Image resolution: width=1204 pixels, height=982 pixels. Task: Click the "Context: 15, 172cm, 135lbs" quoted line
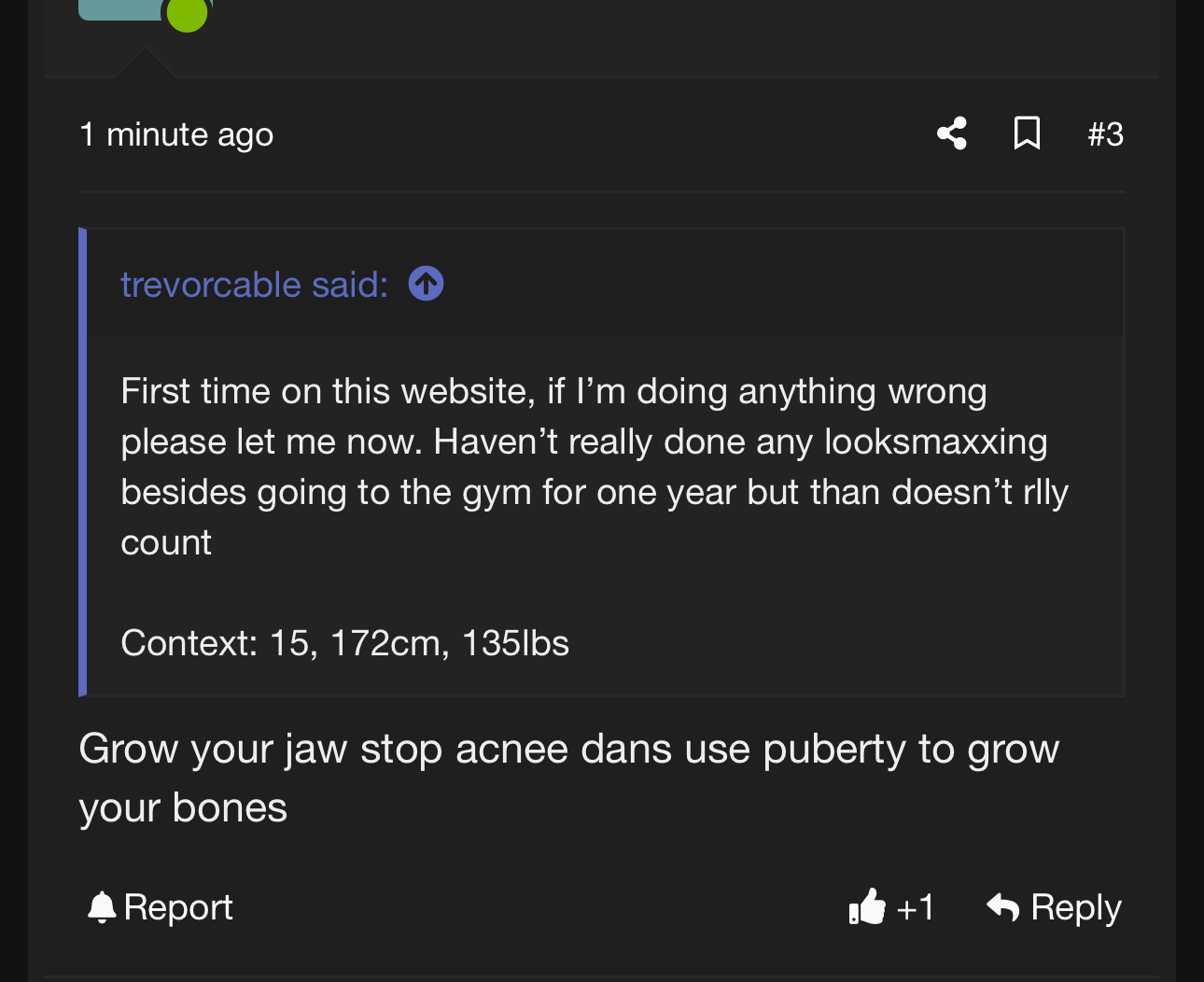pos(344,643)
